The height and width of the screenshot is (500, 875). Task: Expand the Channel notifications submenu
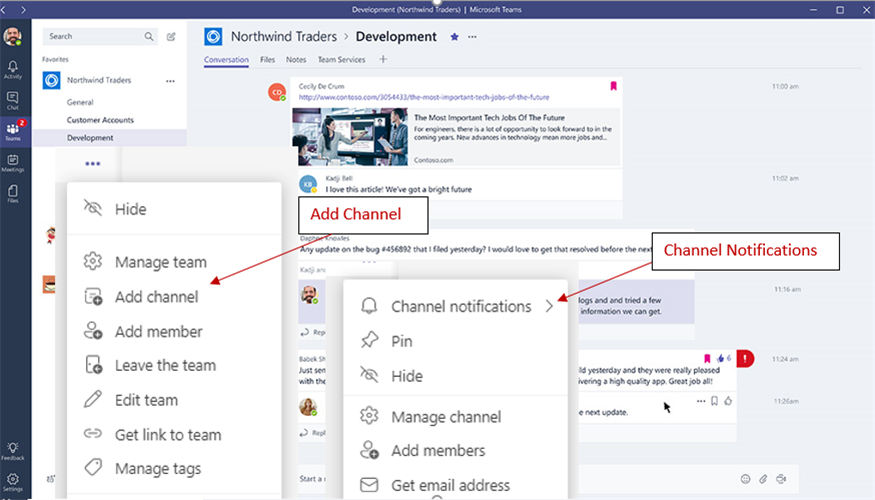point(549,307)
